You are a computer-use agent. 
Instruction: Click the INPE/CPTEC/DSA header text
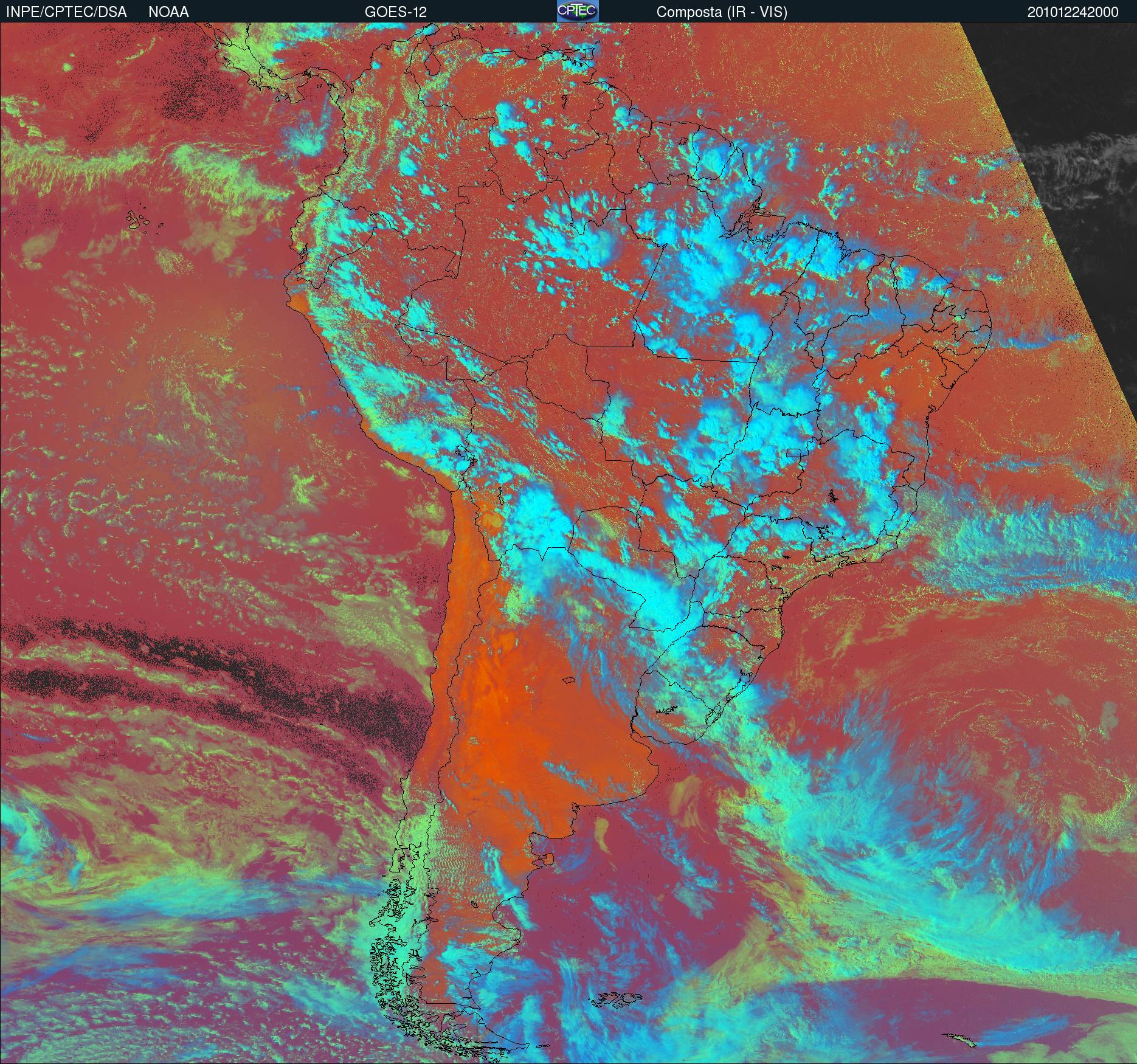pos(66,12)
